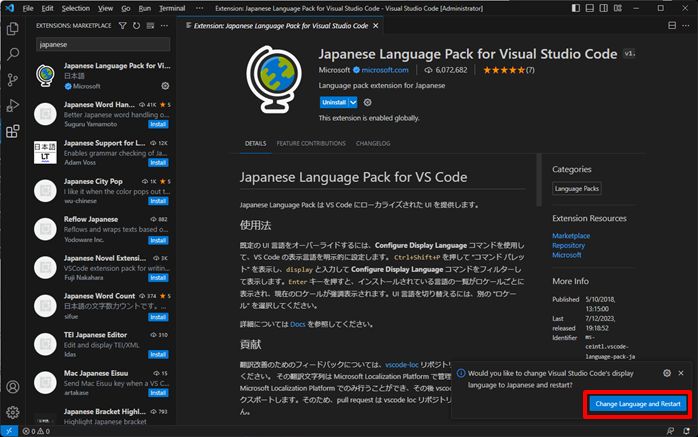698x437 pixels.
Task: Click the Uninstall button
Action: (x=334, y=102)
